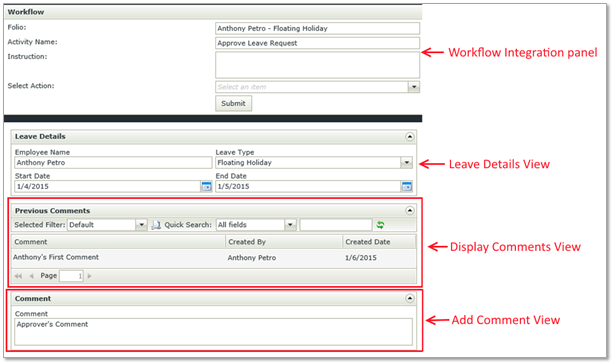Screen dimensions: 613x364
Task: Click the Page number box
Action: coord(71,276)
